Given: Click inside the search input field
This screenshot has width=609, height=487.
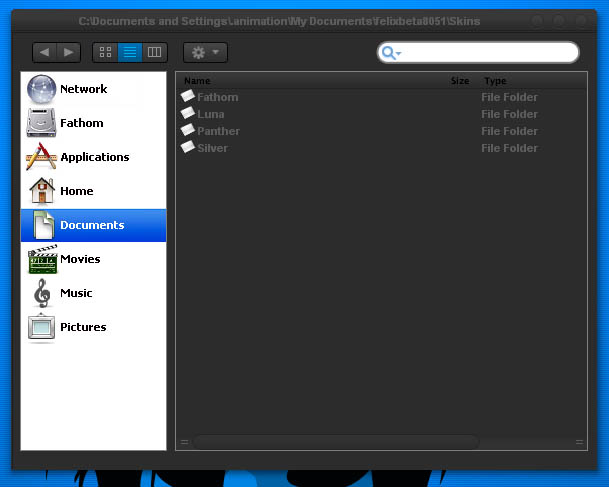Looking at the screenshot, I should [489, 52].
